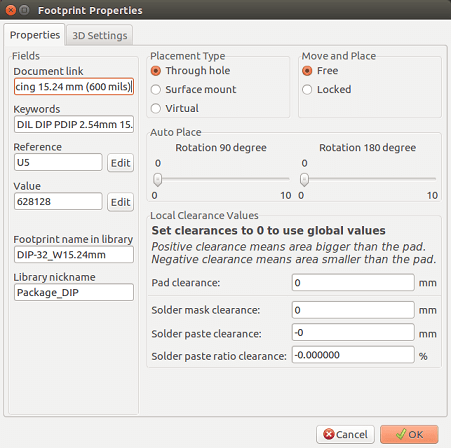Screen dimensions: 451x448
Task: Close the Footprint Properties window
Action: click(x=11, y=10)
